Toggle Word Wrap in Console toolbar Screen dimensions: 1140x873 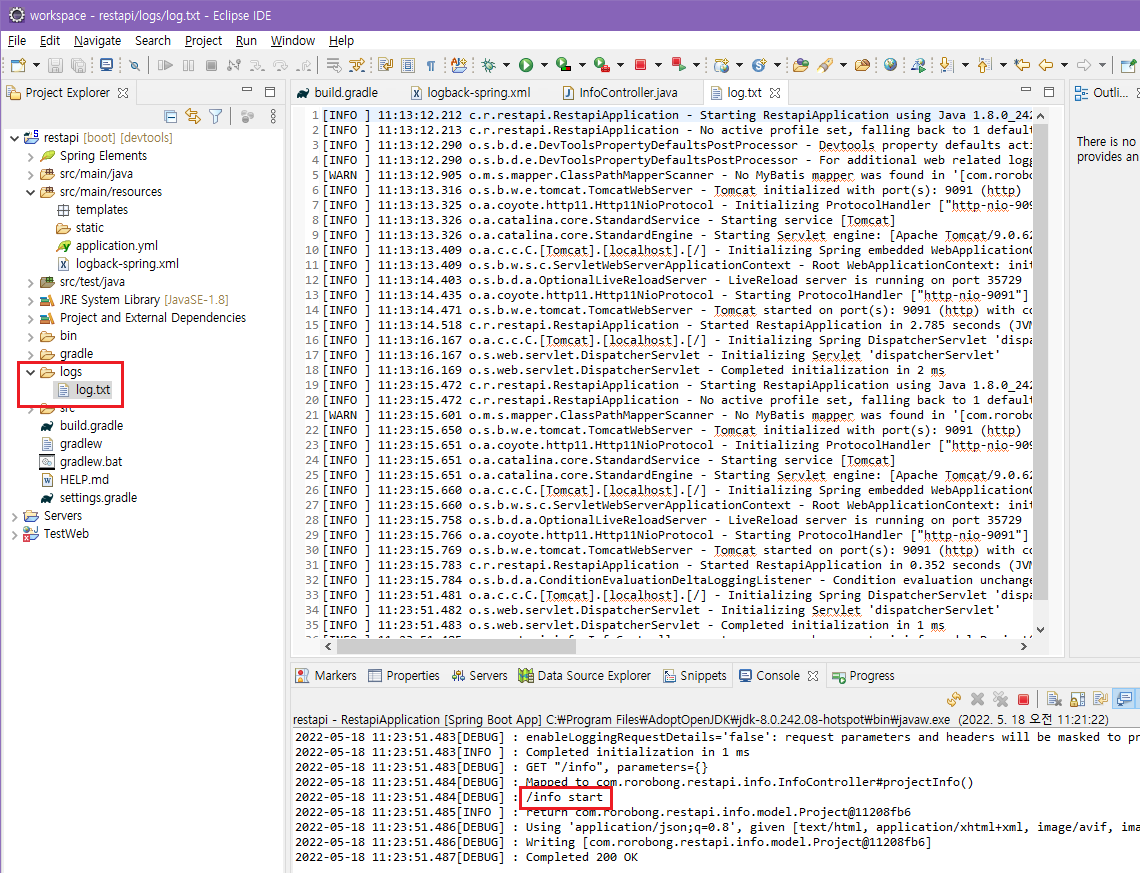(1101, 699)
